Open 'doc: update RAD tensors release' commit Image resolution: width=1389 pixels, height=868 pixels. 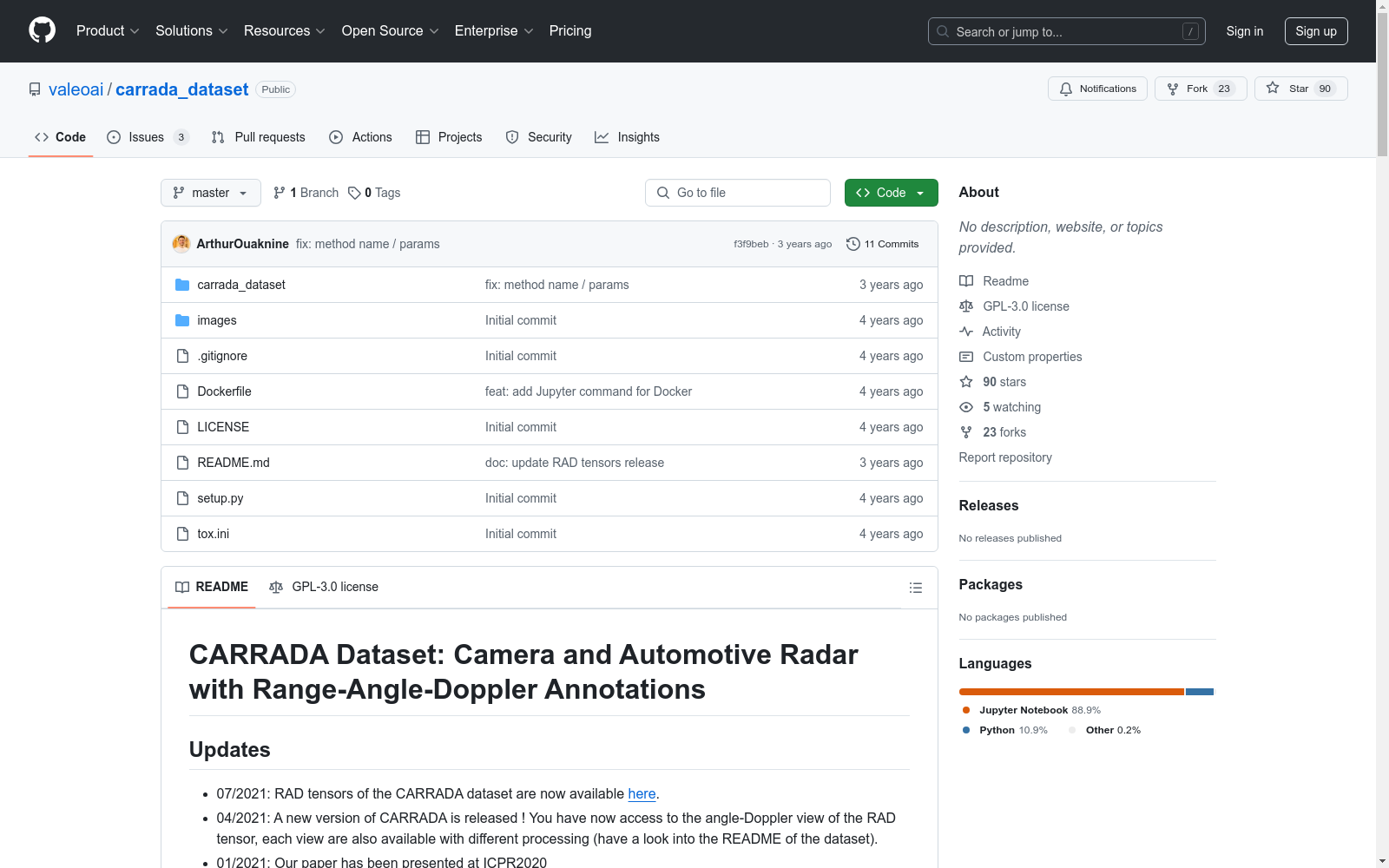575,463
